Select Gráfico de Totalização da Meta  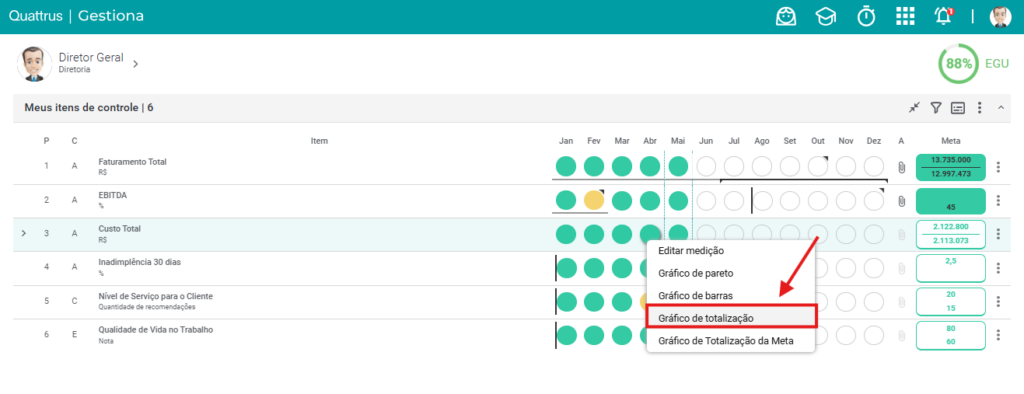point(731,340)
